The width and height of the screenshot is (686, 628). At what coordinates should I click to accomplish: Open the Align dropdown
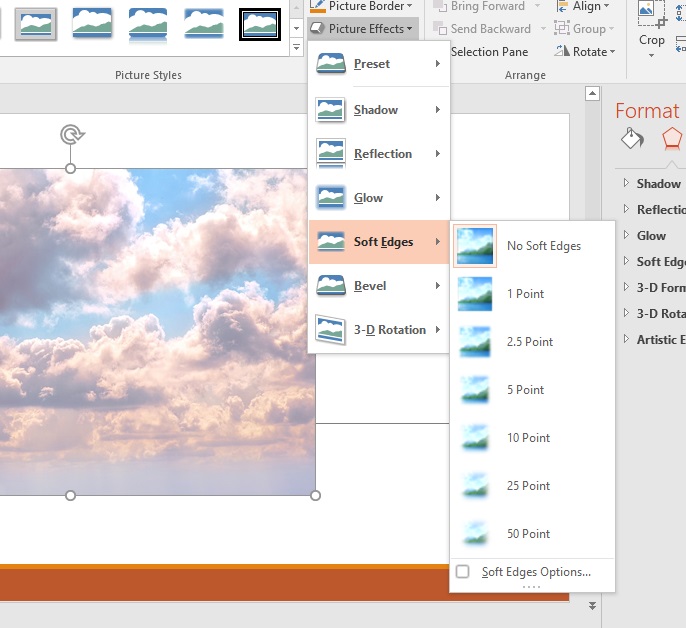point(582,6)
